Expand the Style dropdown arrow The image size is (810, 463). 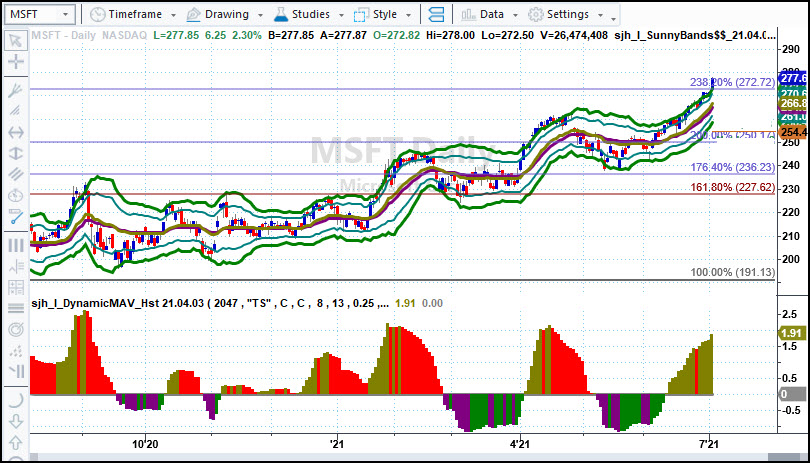(408, 16)
